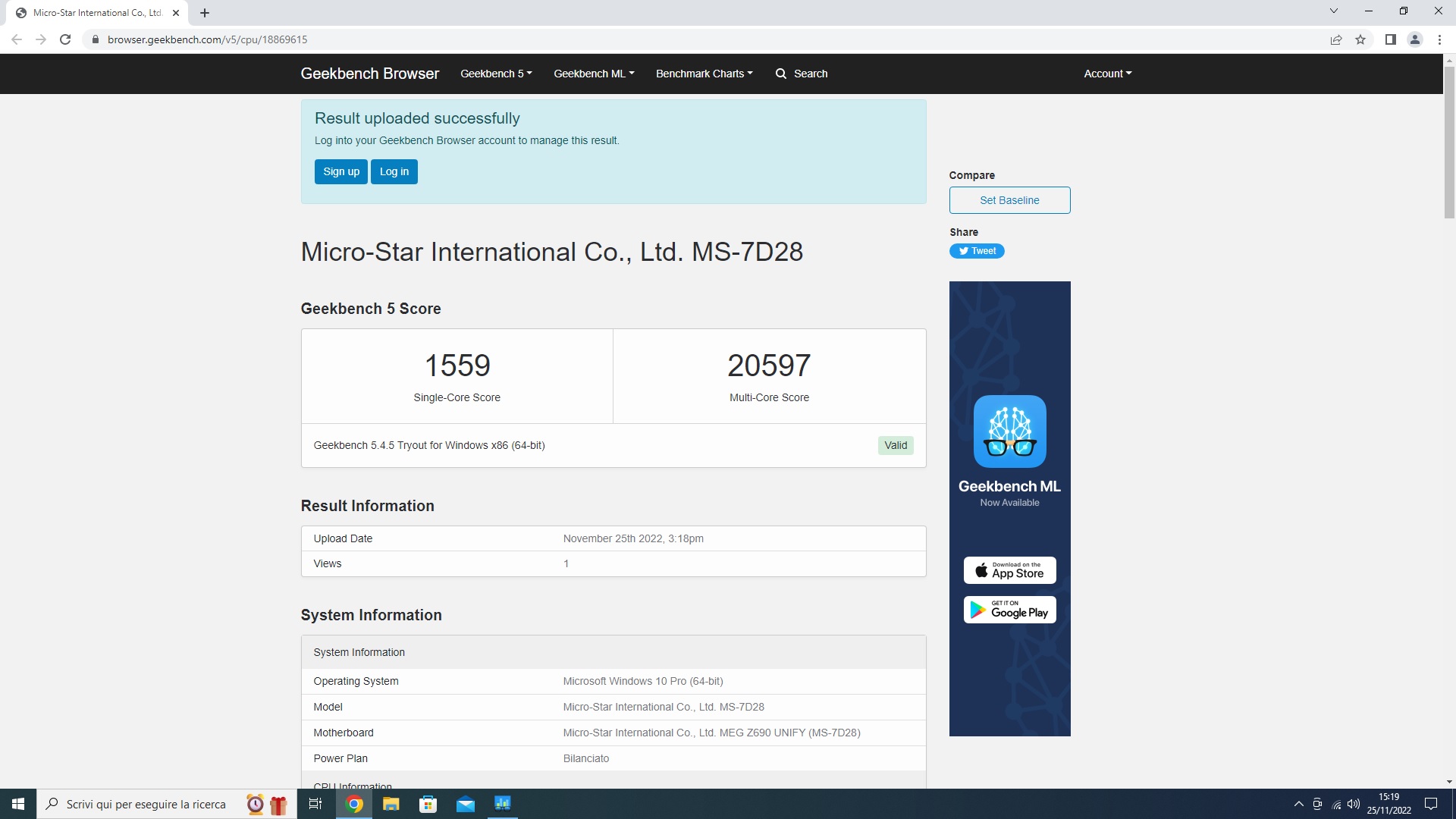Screen dimensions: 1456x819
Task: Share this page via the share icon
Action: [x=1336, y=39]
